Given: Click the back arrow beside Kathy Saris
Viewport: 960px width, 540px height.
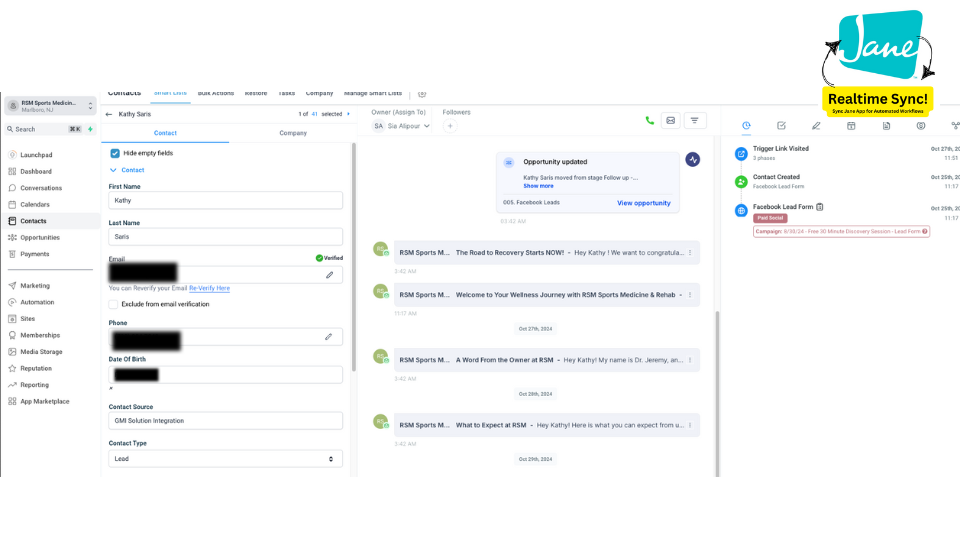Looking at the screenshot, I should 109,114.
